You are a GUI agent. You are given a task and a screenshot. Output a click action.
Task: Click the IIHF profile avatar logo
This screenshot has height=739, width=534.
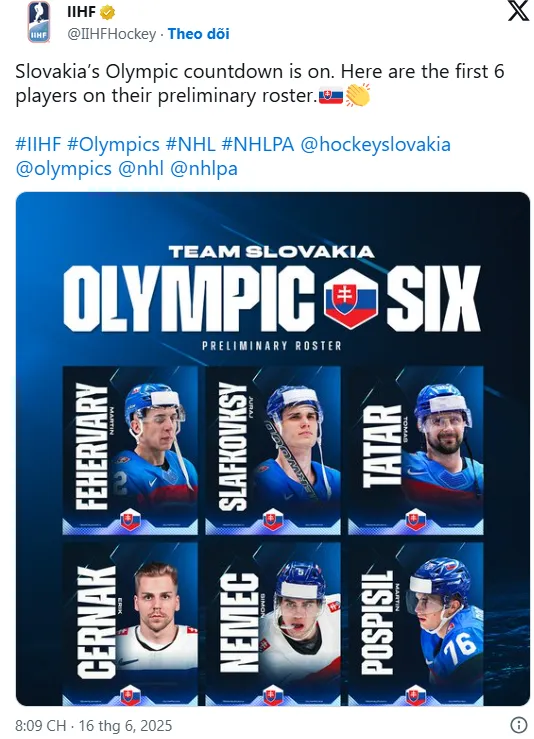tap(39, 22)
